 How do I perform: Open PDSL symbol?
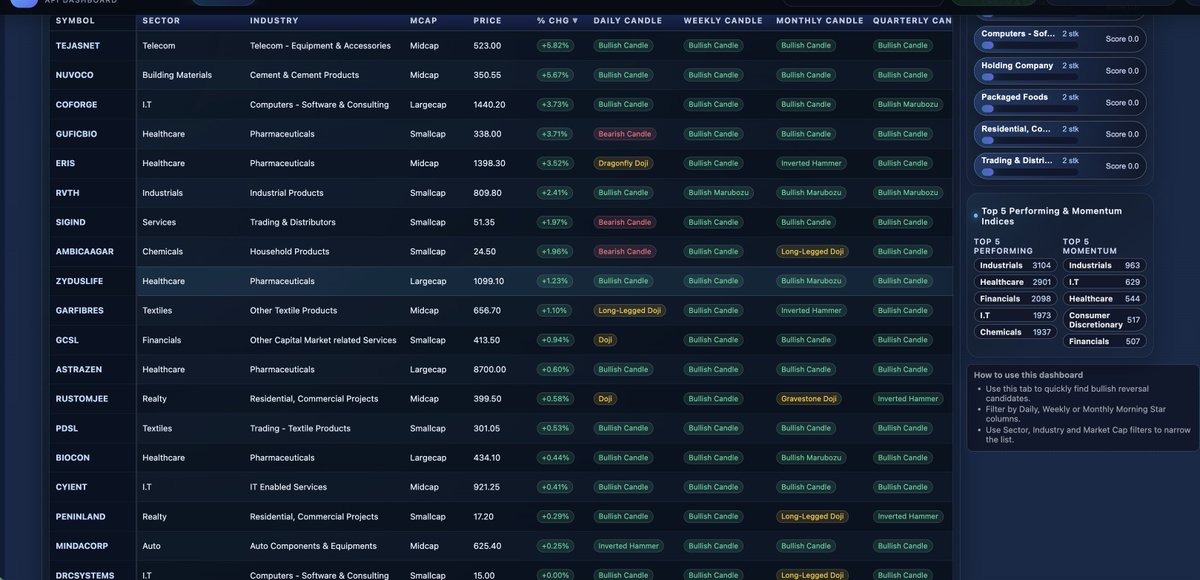tap(67, 428)
